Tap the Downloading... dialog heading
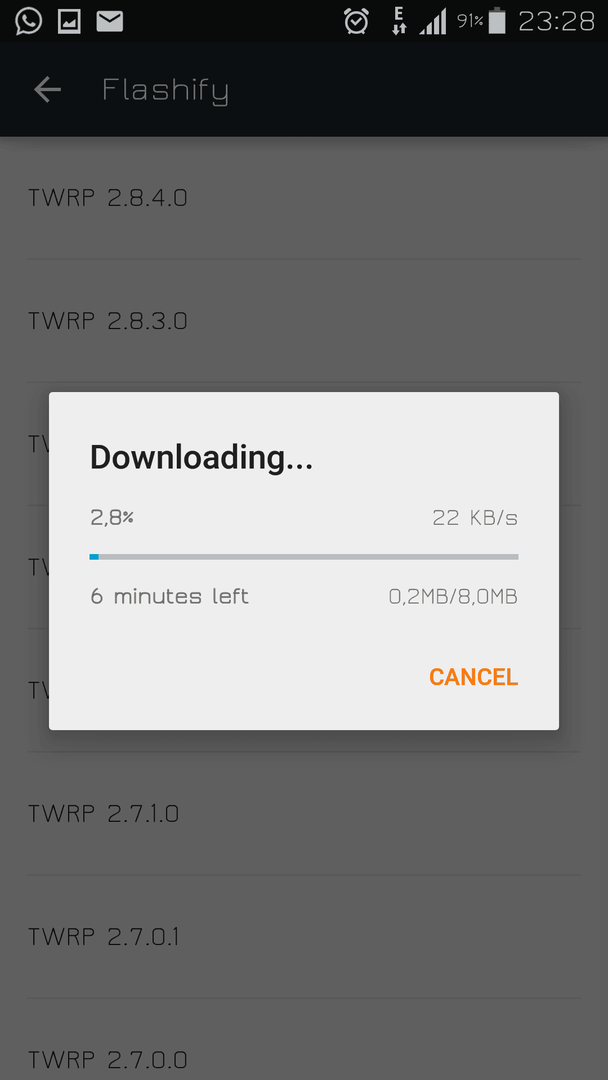This screenshot has height=1080, width=608. pos(201,458)
